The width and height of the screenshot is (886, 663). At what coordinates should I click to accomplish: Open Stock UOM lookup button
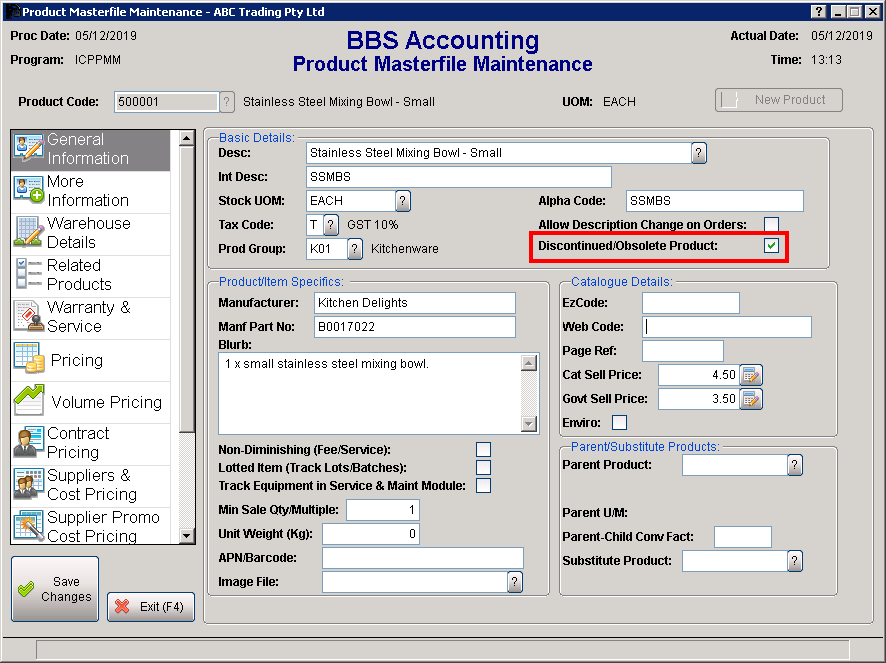403,201
